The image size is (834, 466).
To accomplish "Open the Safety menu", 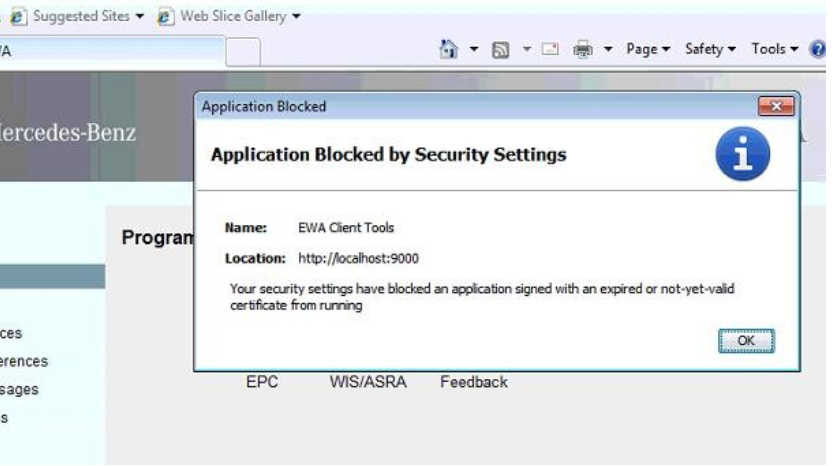I will point(711,49).
